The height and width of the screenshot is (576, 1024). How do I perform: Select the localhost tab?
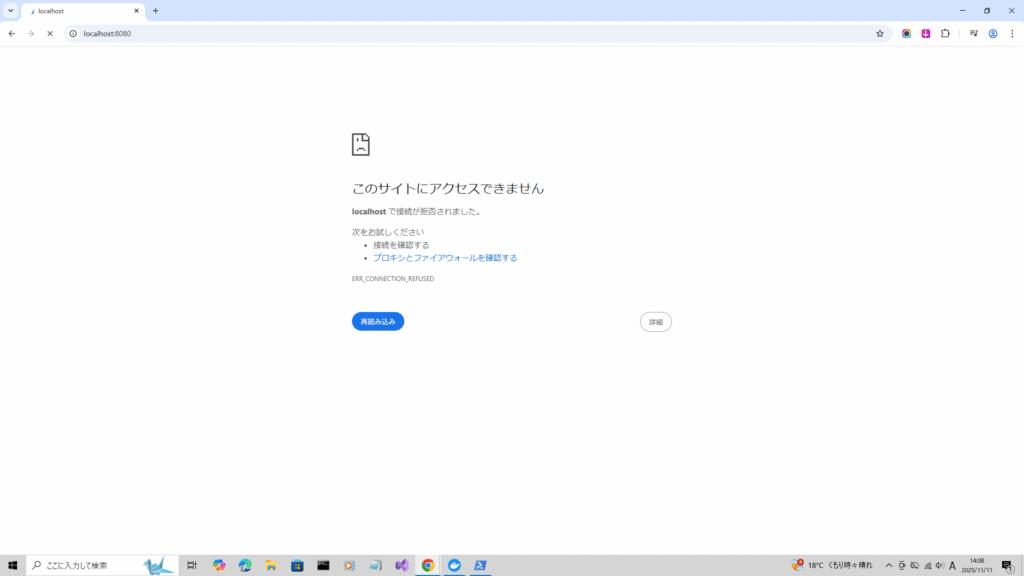point(80,11)
